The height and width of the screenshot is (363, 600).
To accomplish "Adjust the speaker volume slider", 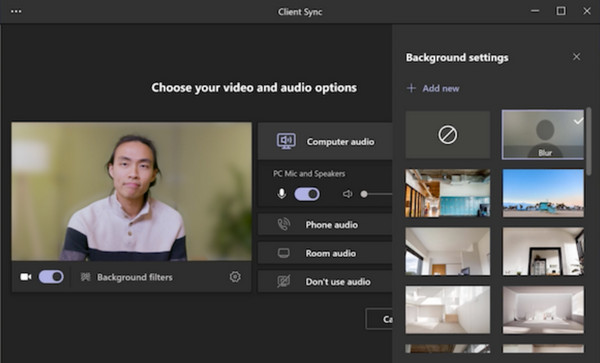I will click(x=377, y=194).
